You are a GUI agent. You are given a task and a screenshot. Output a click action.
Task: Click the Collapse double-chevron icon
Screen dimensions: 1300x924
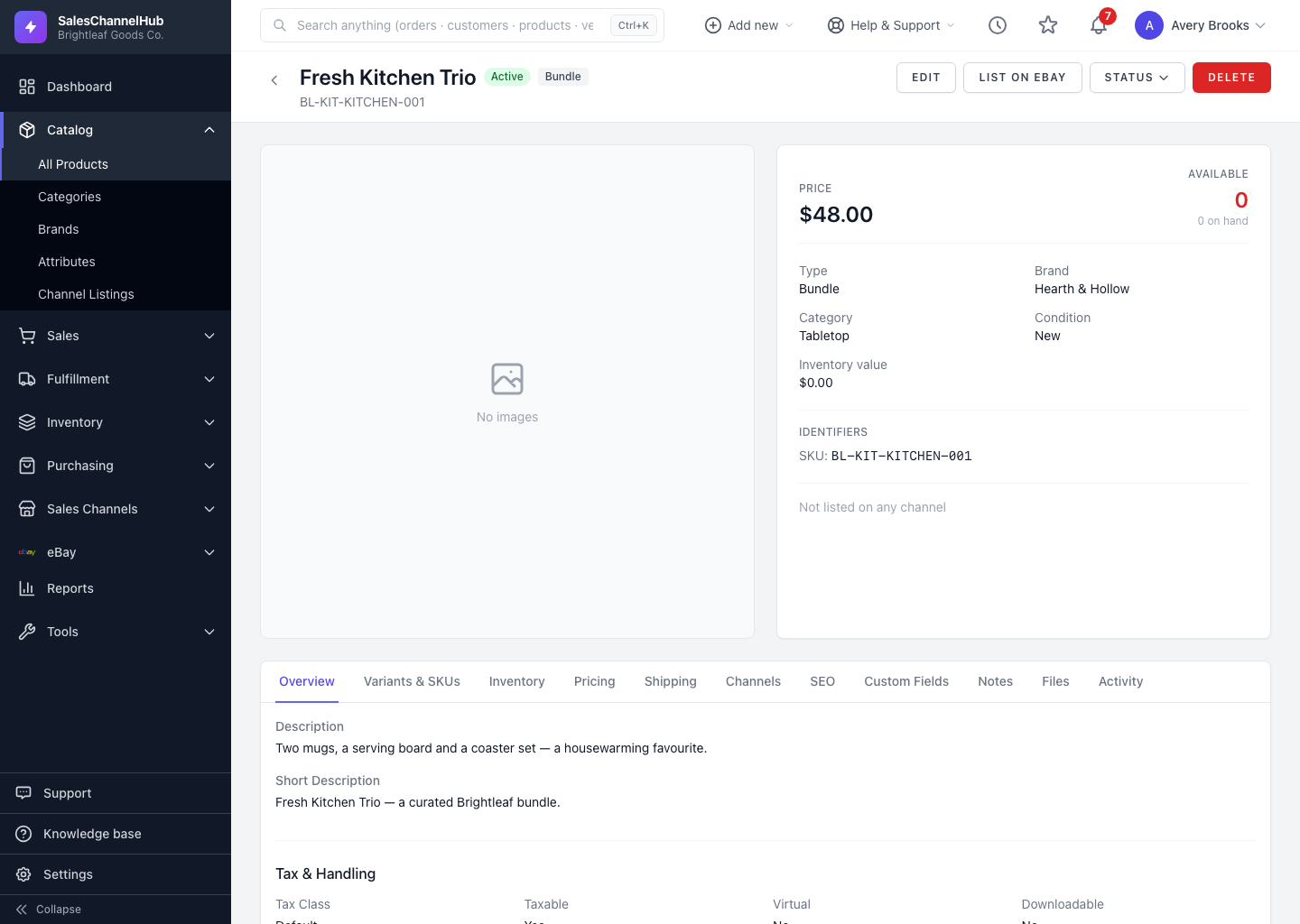coord(22,910)
